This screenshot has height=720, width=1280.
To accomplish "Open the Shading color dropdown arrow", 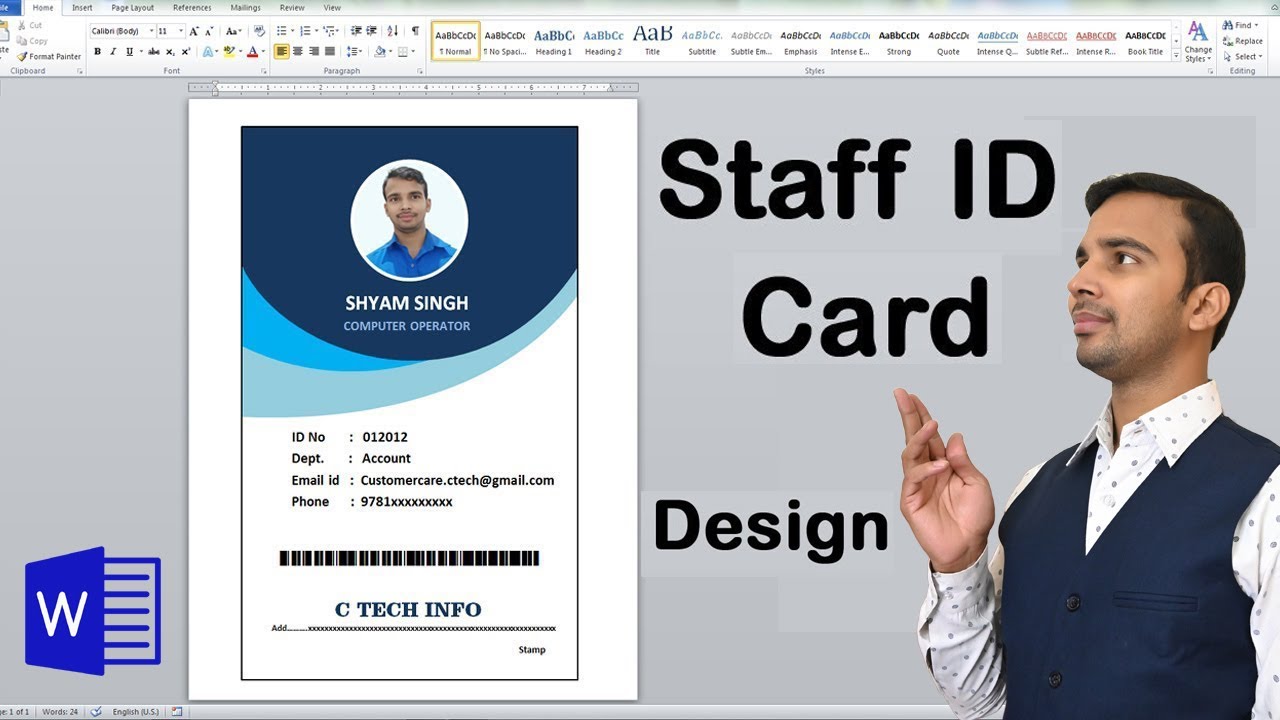I will (390, 51).
